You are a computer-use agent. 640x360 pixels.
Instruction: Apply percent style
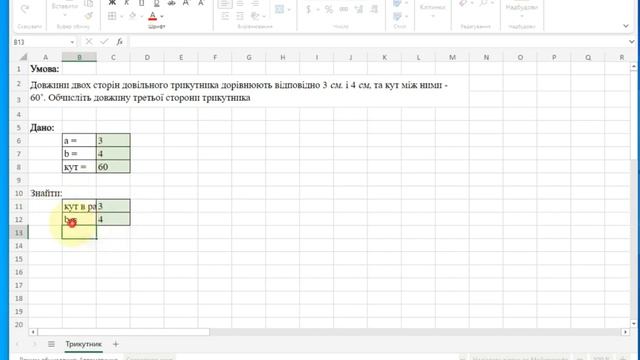point(329,9)
